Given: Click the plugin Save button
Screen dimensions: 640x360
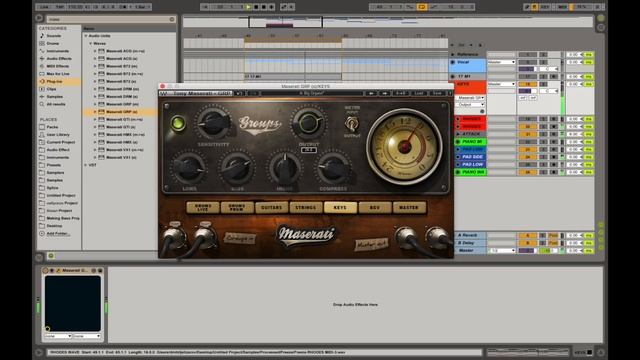Looking at the screenshot, I should coord(437,93).
